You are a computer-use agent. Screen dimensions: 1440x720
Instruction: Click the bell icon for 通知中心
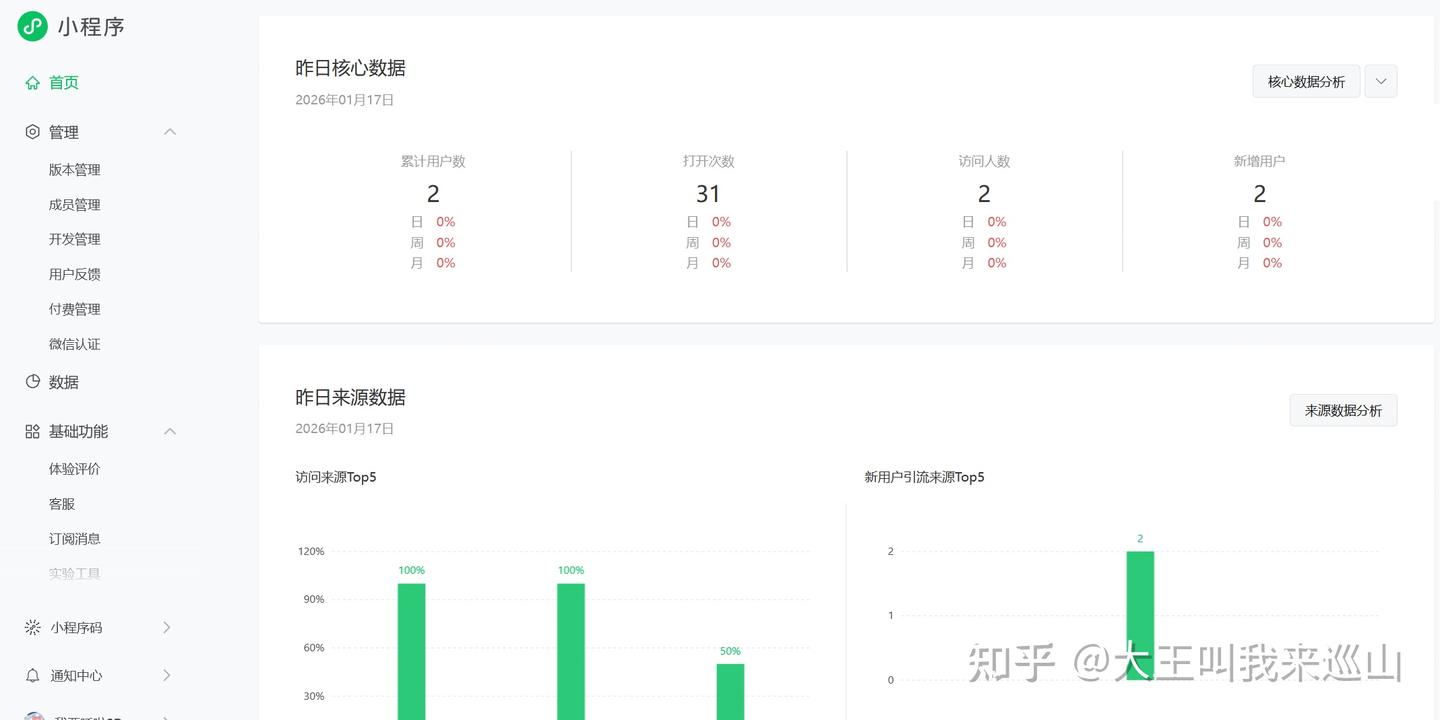pos(33,675)
